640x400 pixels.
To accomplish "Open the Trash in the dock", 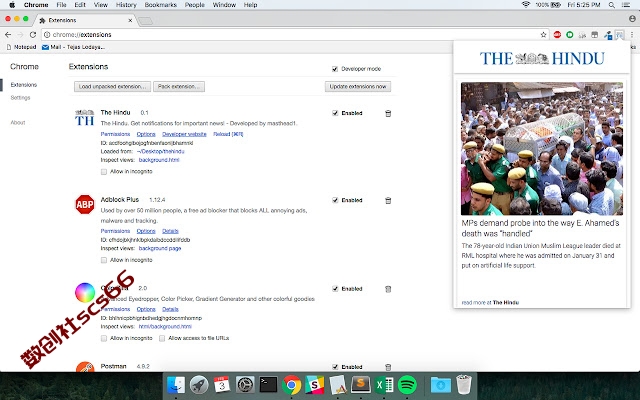I will tap(464, 384).
